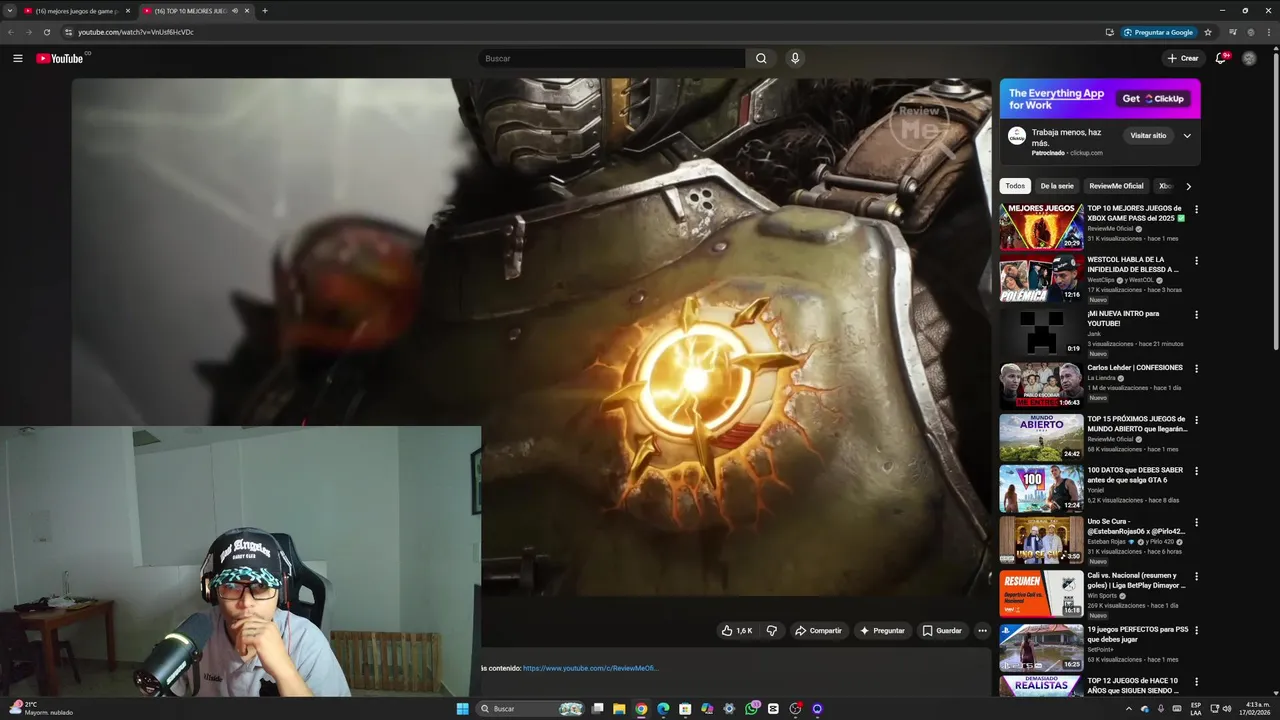Reload the page in browser toolbar
The image size is (1280, 720).
coord(46,32)
